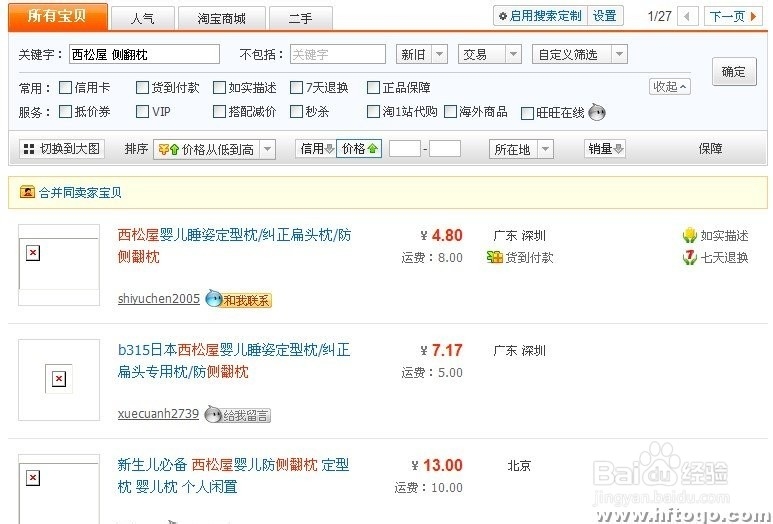
Task: Click the 七天退换 badge icon
Action: point(690,257)
